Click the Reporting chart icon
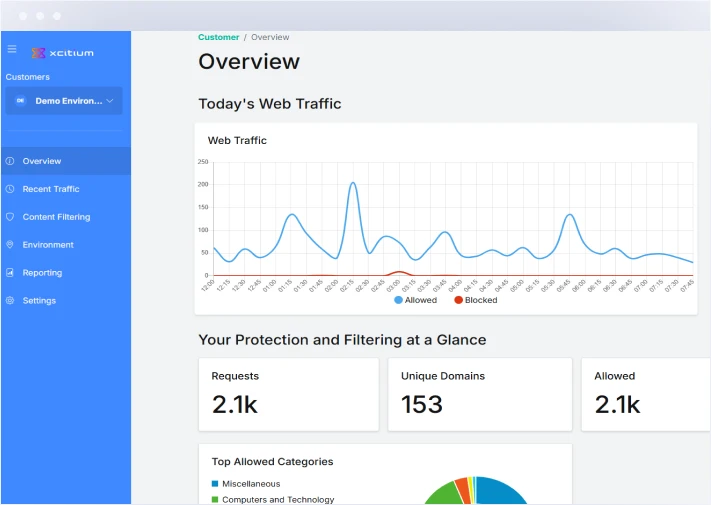This screenshot has height=505, width=711. coord(10,273)
